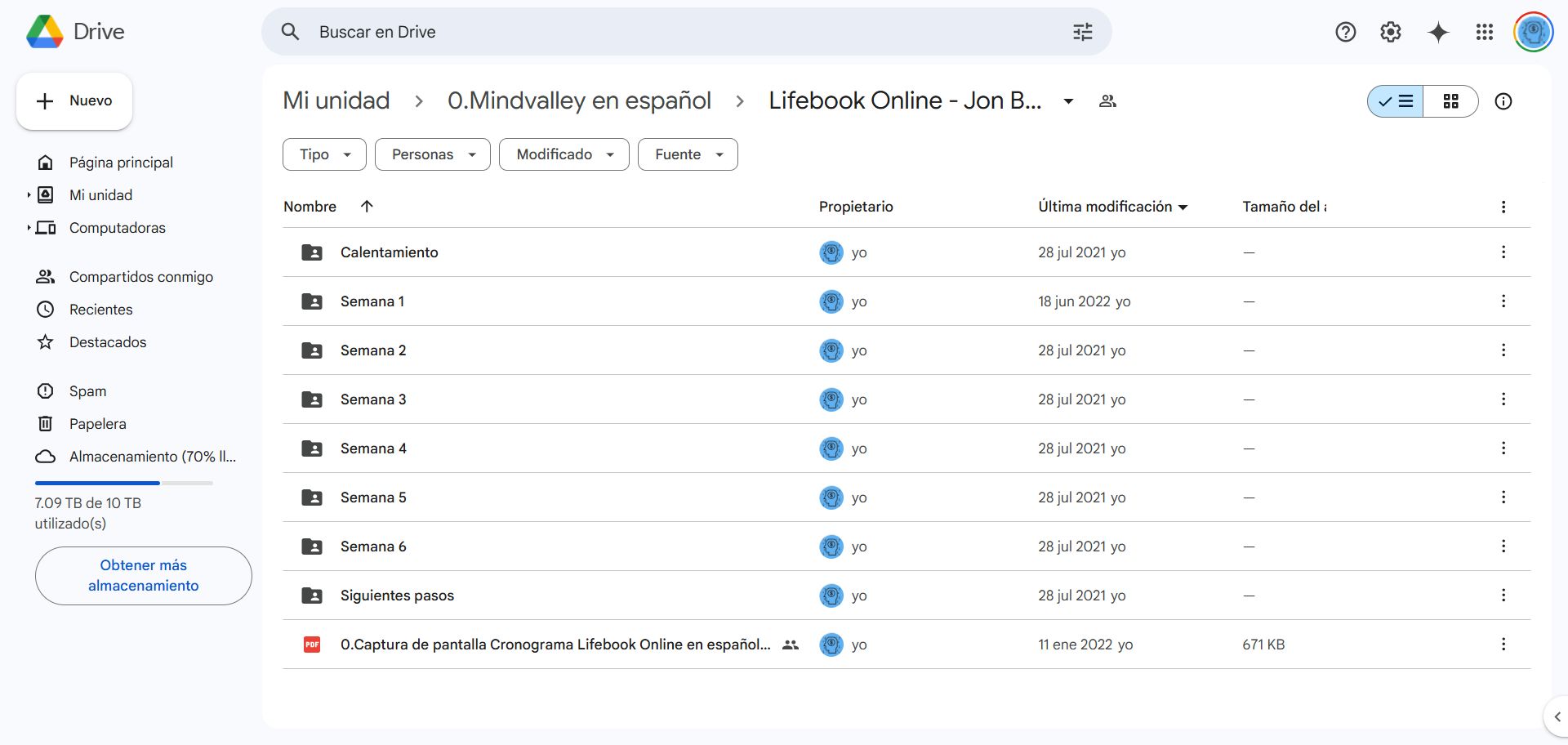The height and width of the screenshot is (745, 1568).
Task: Select the Siguientes pasos folder row
Action: tap(906, 596)
